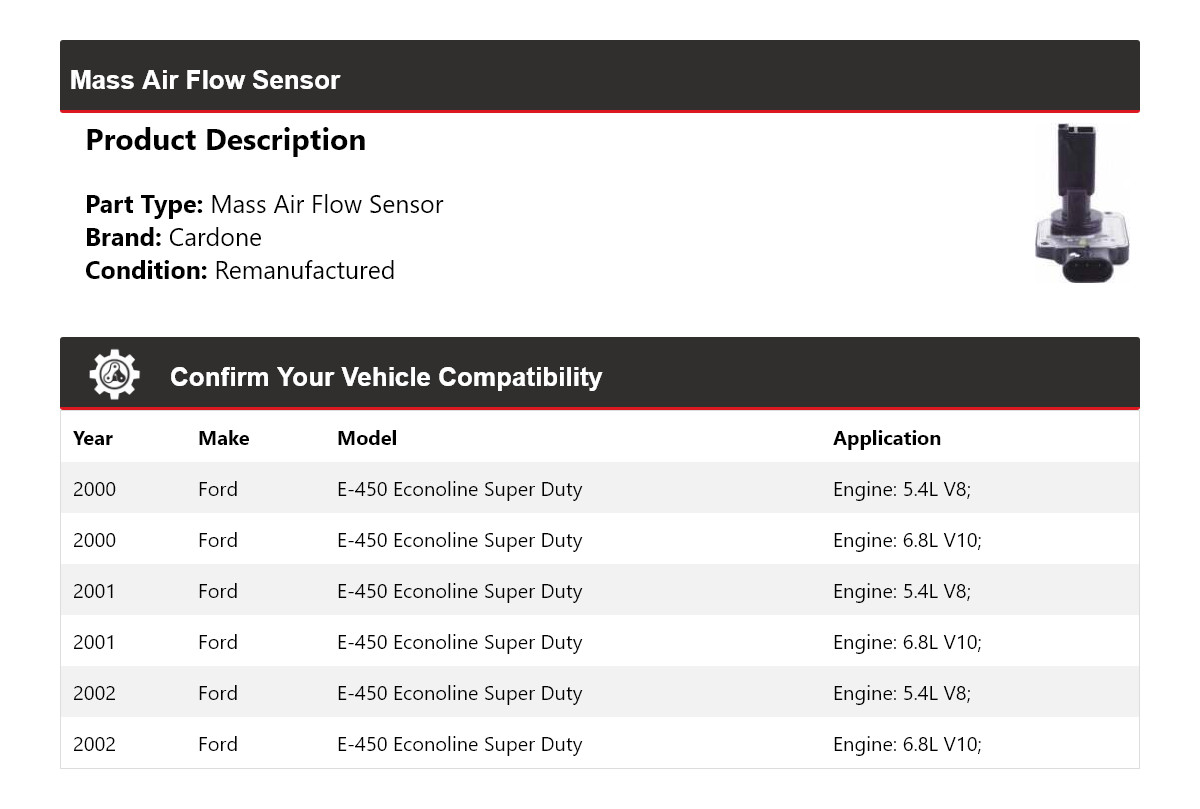Click the Part Type label
Image resolution: width=1200 pixels, height=809 pixels.
(x=144, y=205)
